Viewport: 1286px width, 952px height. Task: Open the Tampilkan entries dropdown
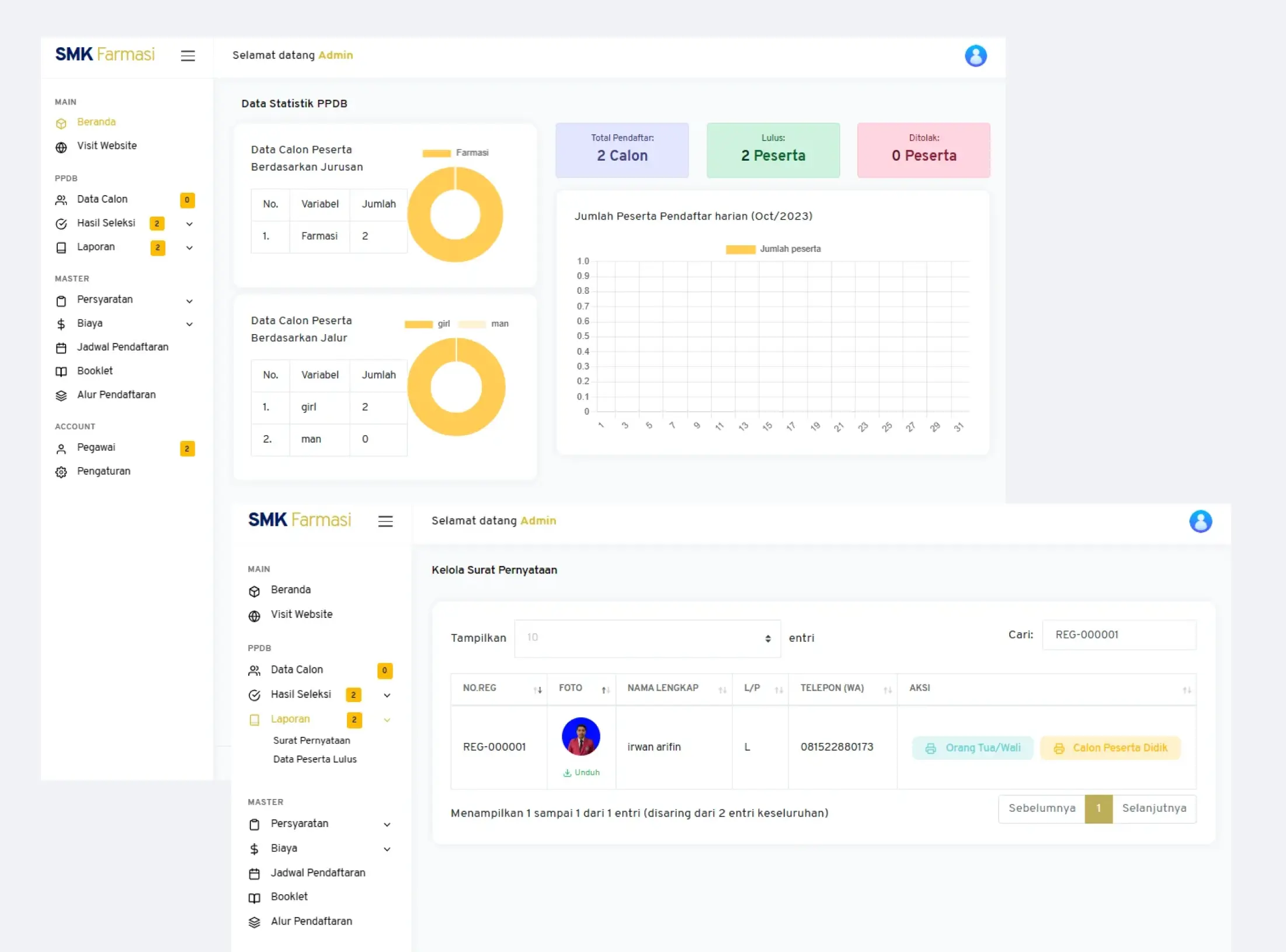click(647, 638)
